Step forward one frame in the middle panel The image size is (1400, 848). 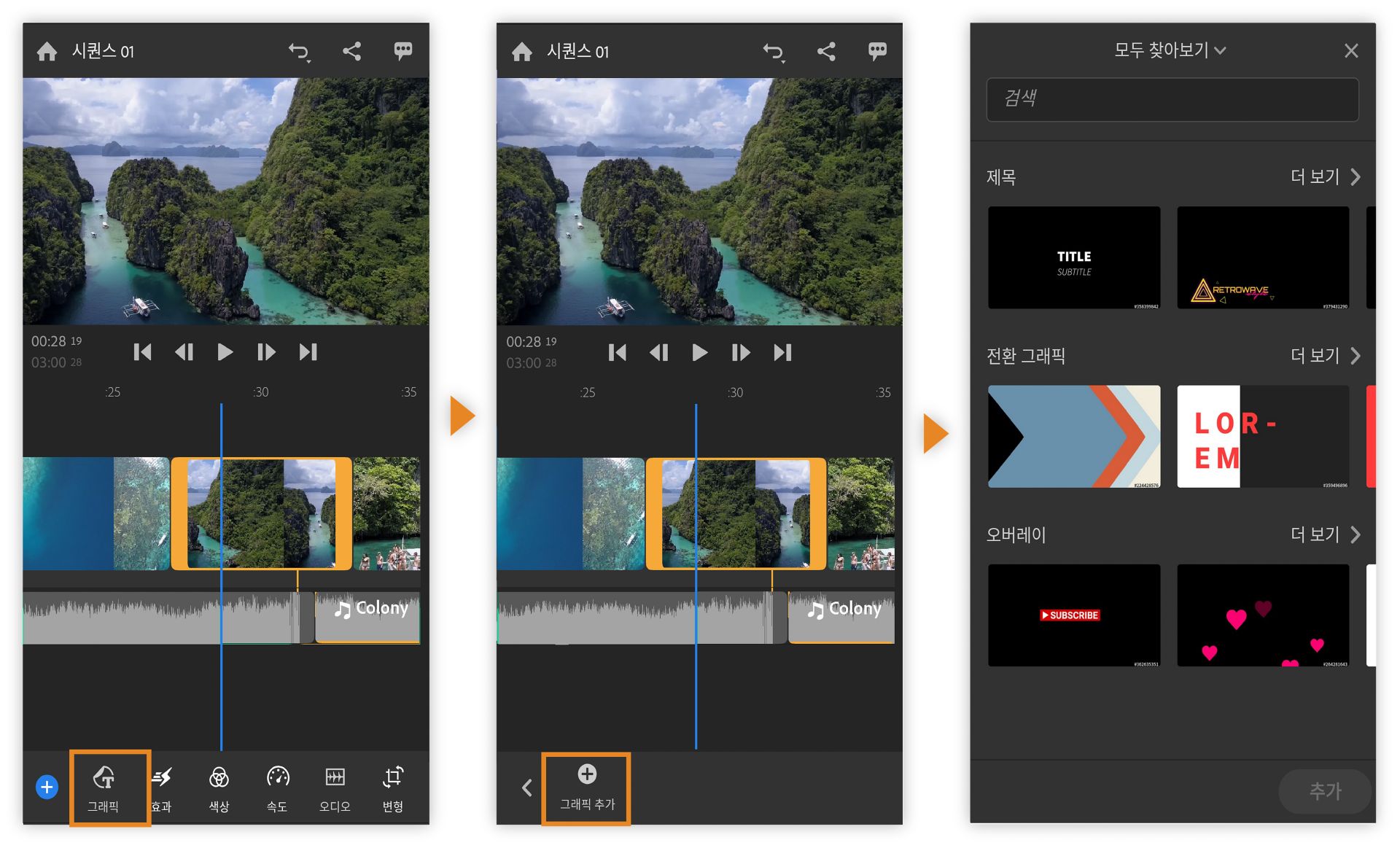click(x=740, y=353)
